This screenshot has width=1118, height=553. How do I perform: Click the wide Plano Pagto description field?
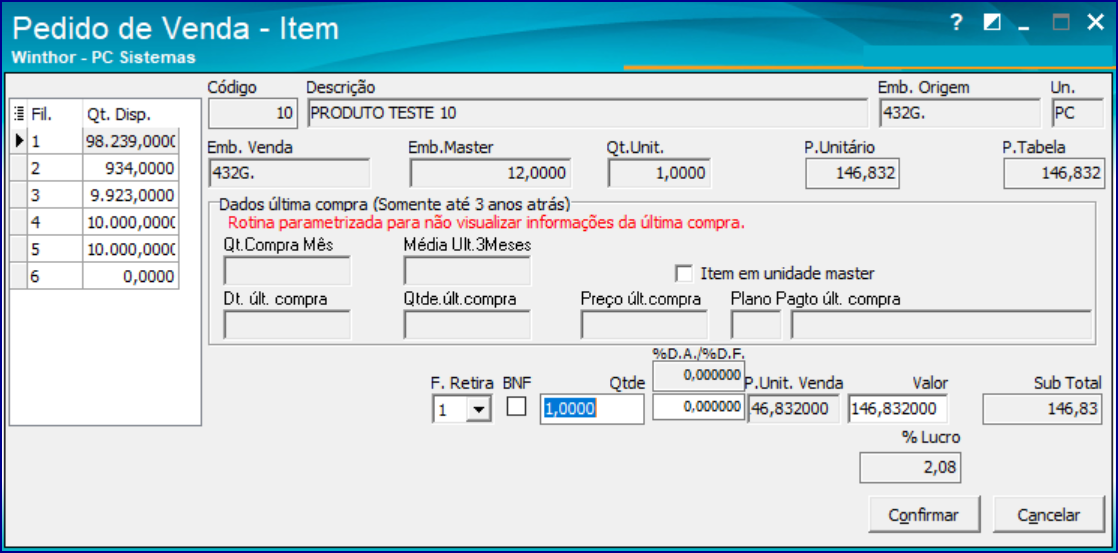pos(941,325)
